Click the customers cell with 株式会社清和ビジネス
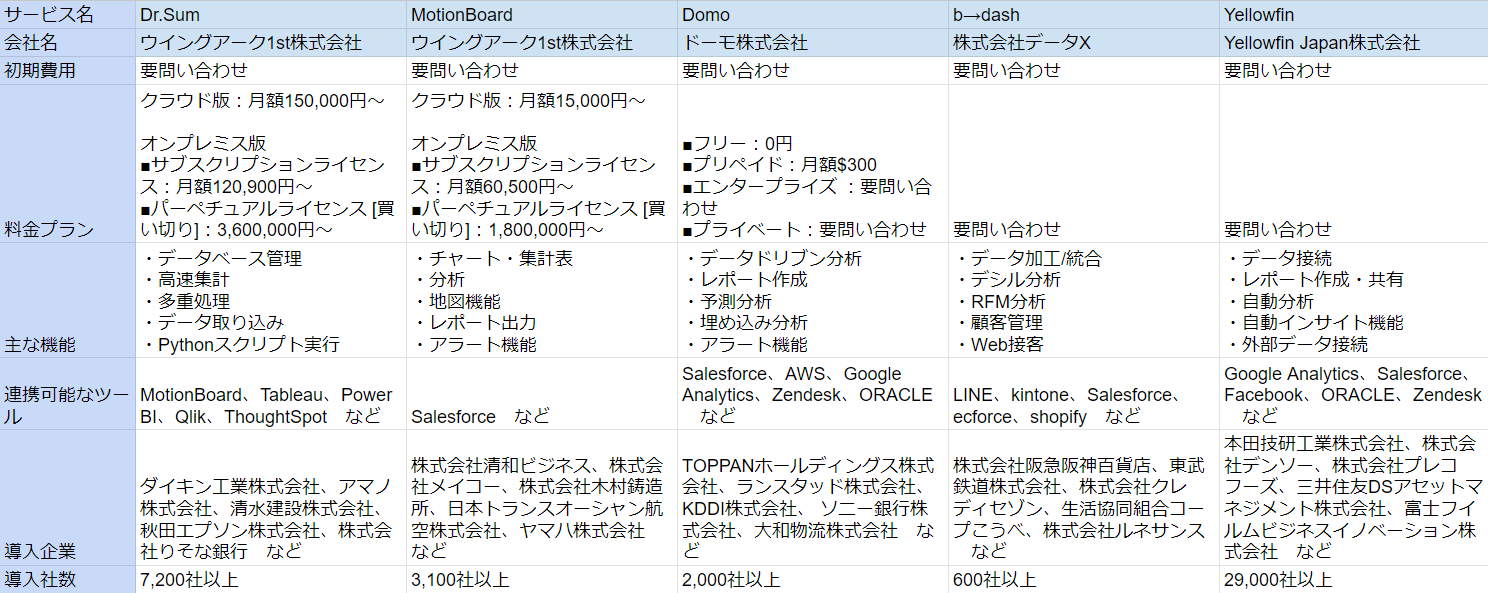This screenshot has width=1488, height=593. click(x=542, y=498)
